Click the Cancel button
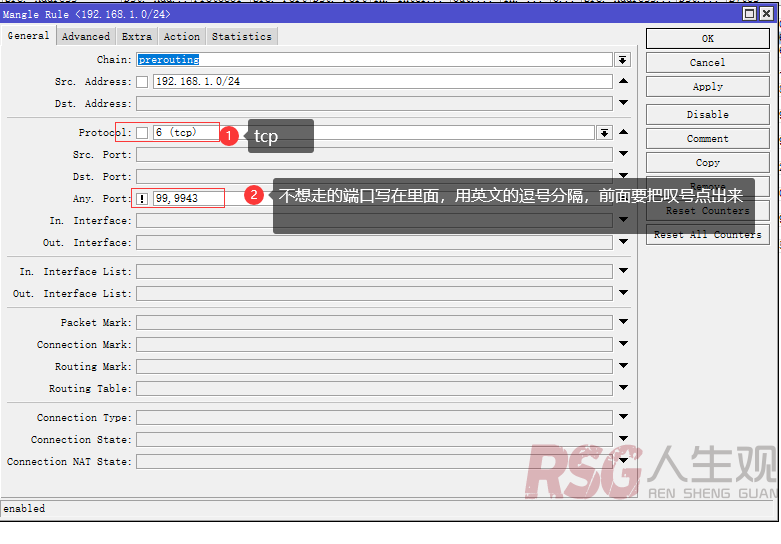 click(x=707, y=62)
